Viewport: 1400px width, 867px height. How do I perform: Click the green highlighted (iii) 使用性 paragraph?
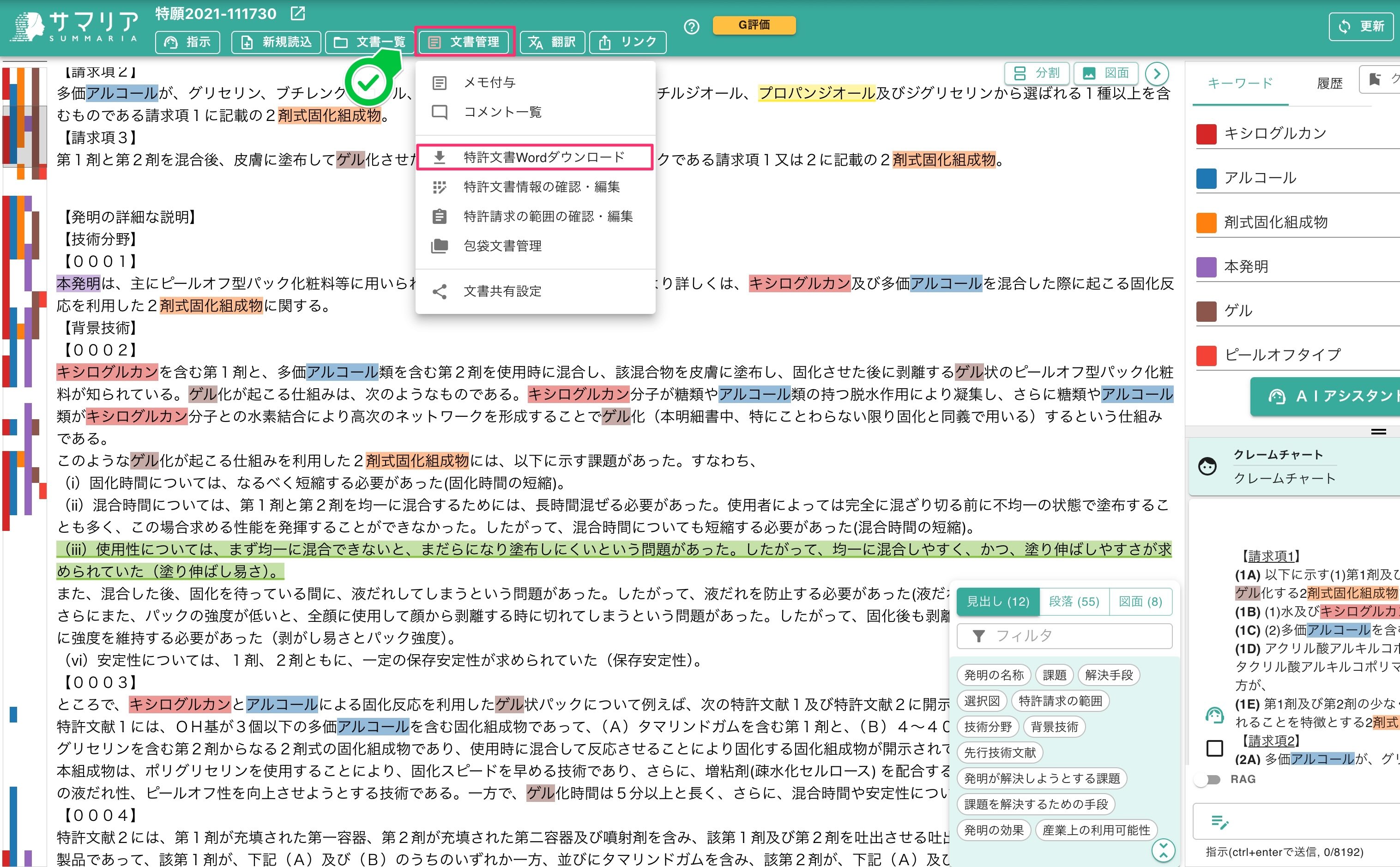(614, 560)
